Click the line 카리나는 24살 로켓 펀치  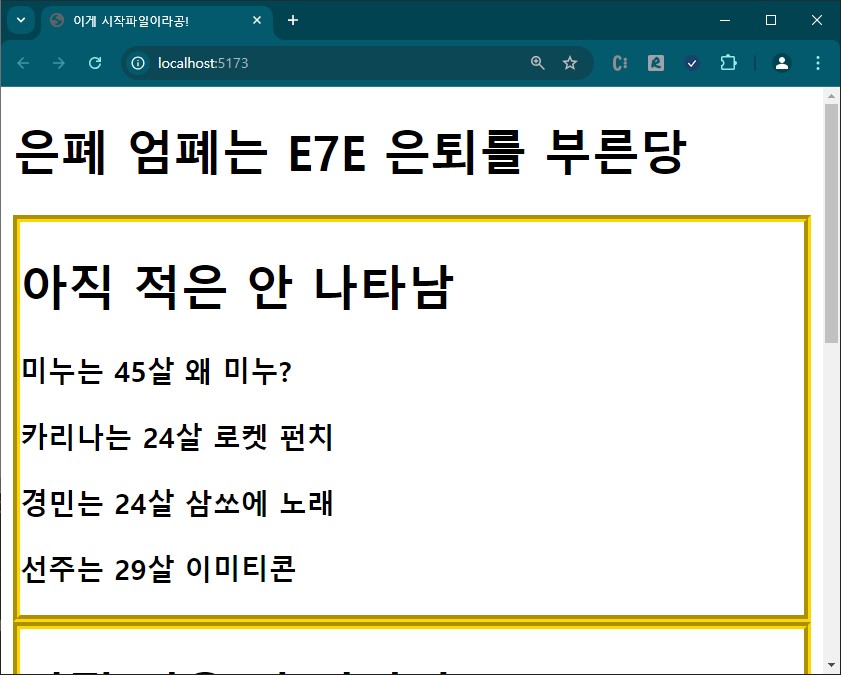coord(178,437)
